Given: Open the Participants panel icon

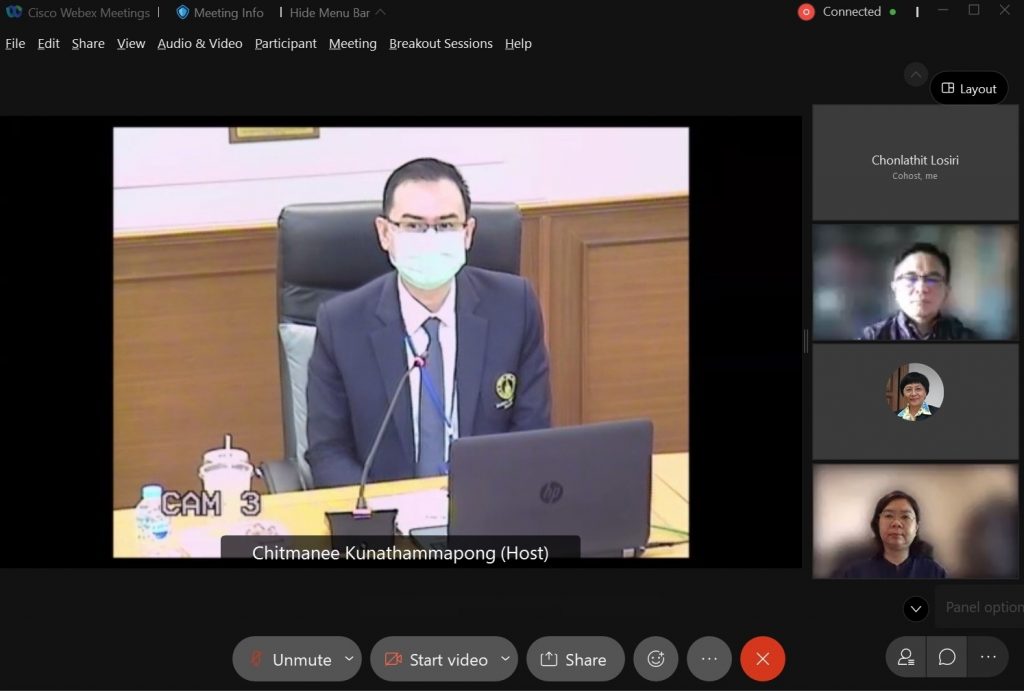Looking at the screenshot, I should [x=906, y=657].
